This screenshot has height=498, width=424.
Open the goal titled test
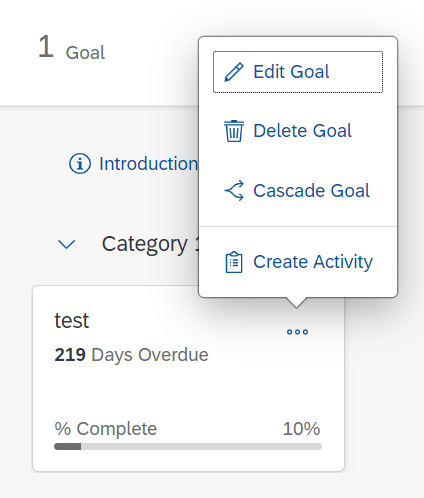[72, 320]
